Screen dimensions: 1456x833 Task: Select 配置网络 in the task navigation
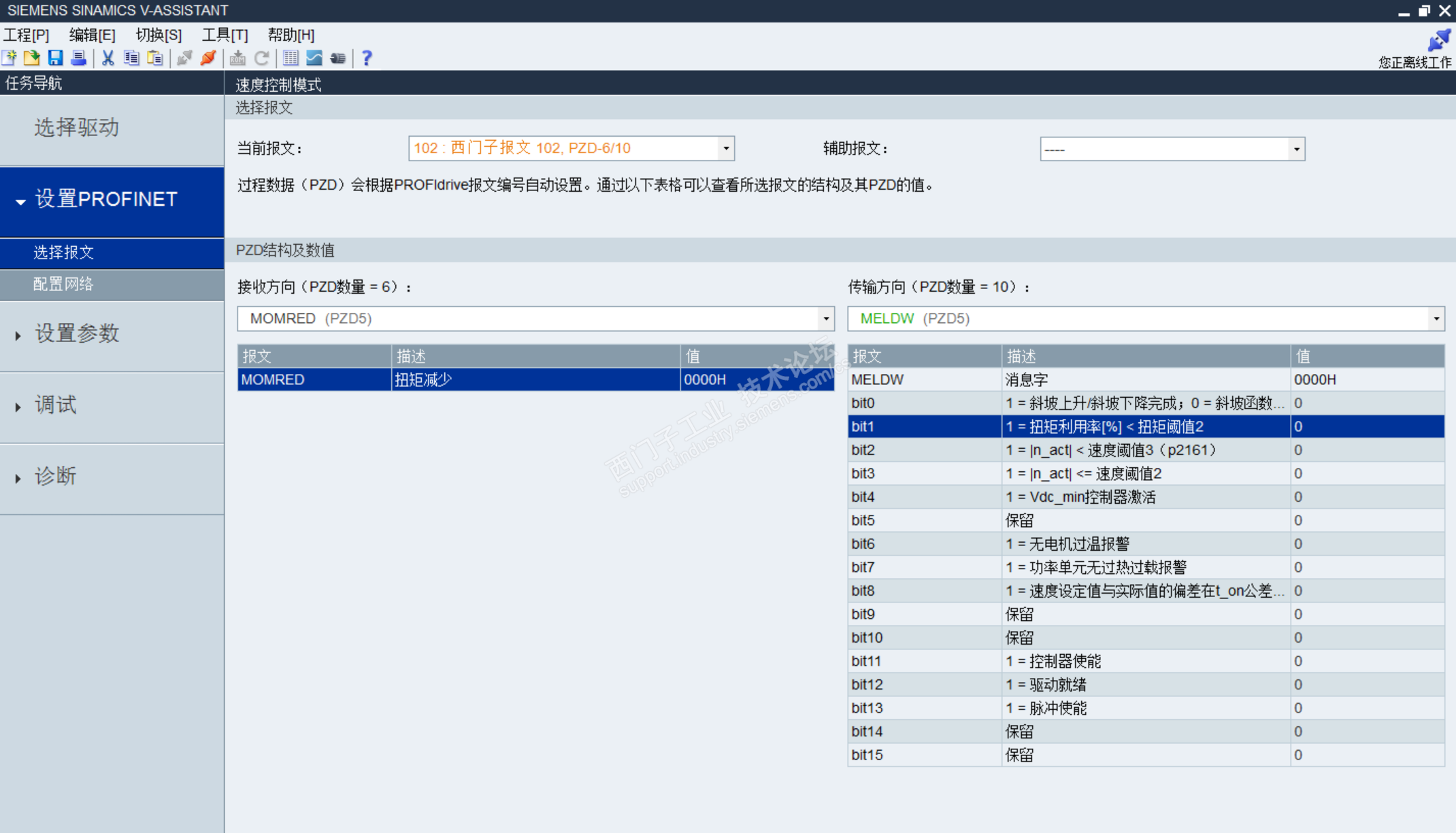tap(63, 284)
